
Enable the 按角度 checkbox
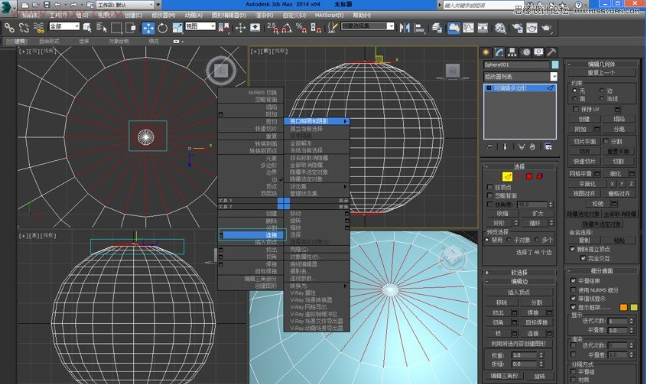click(x=490, y=204)
